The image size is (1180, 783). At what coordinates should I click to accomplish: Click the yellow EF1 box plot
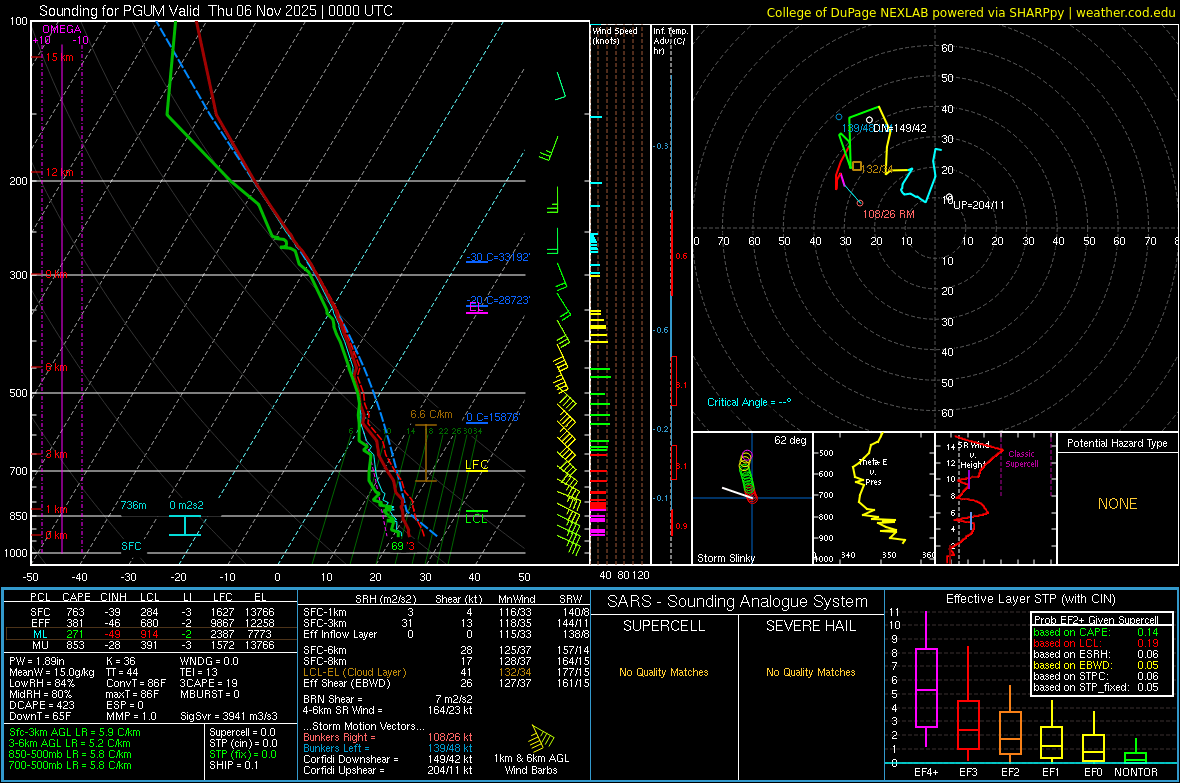(x=1051, y=733)
